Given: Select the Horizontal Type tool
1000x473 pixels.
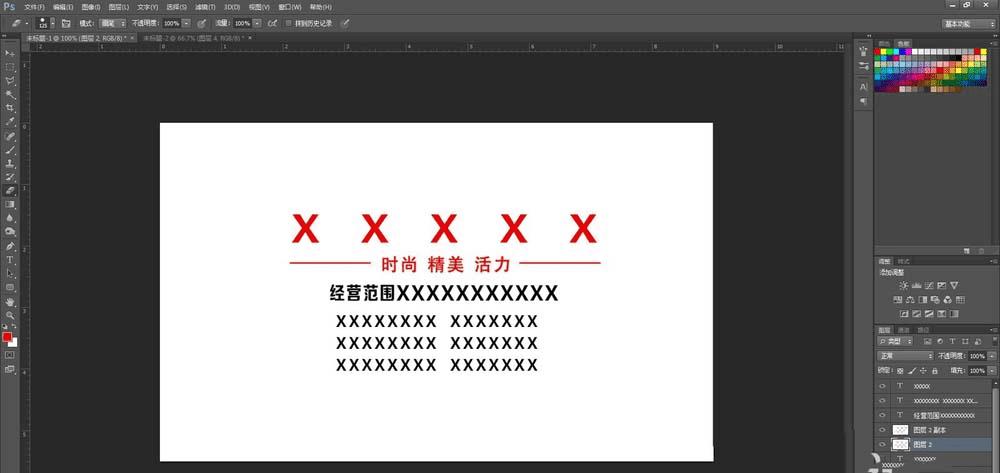Looking at the screenshot, I should tap(10, 260).
